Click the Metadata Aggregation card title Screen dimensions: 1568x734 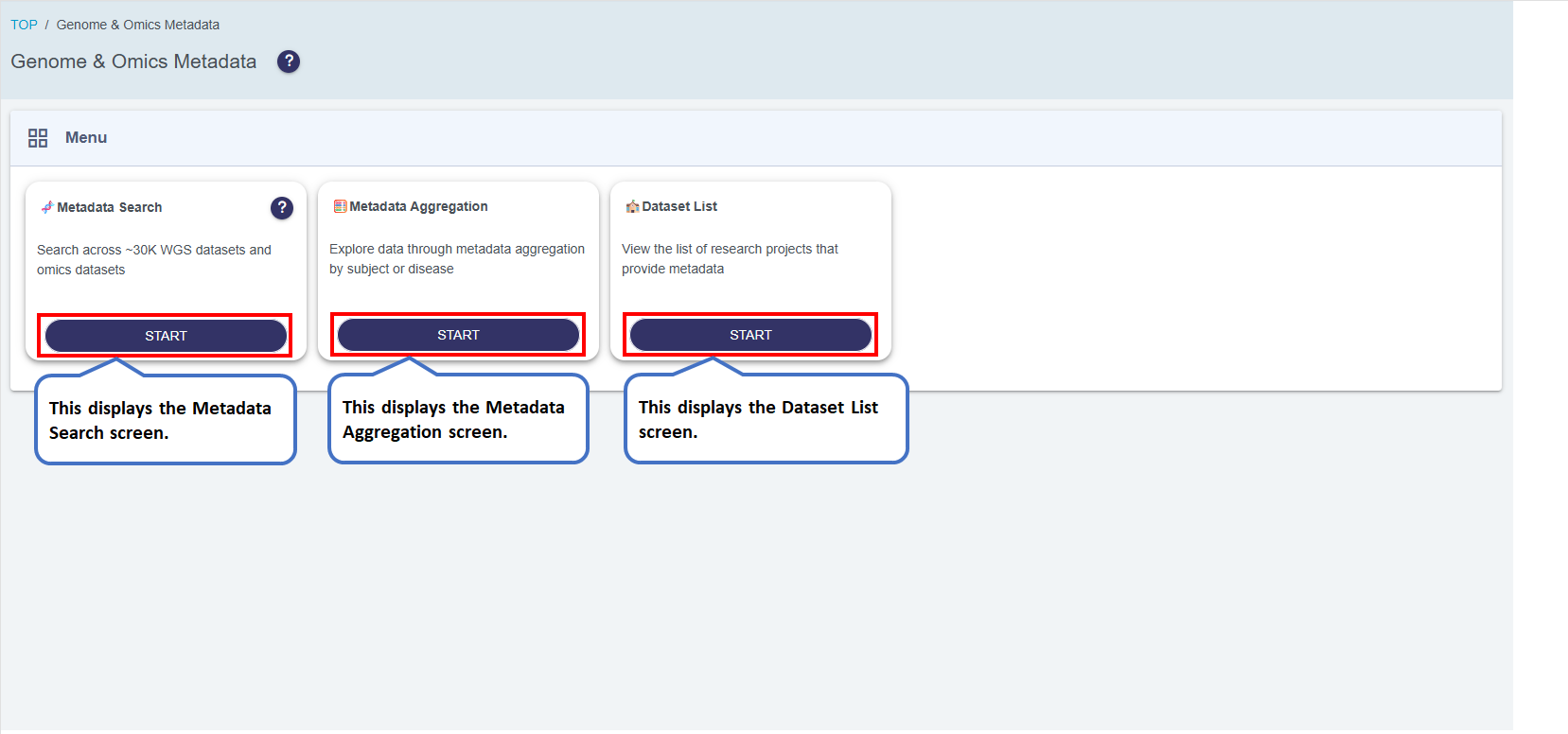[418, 206]
